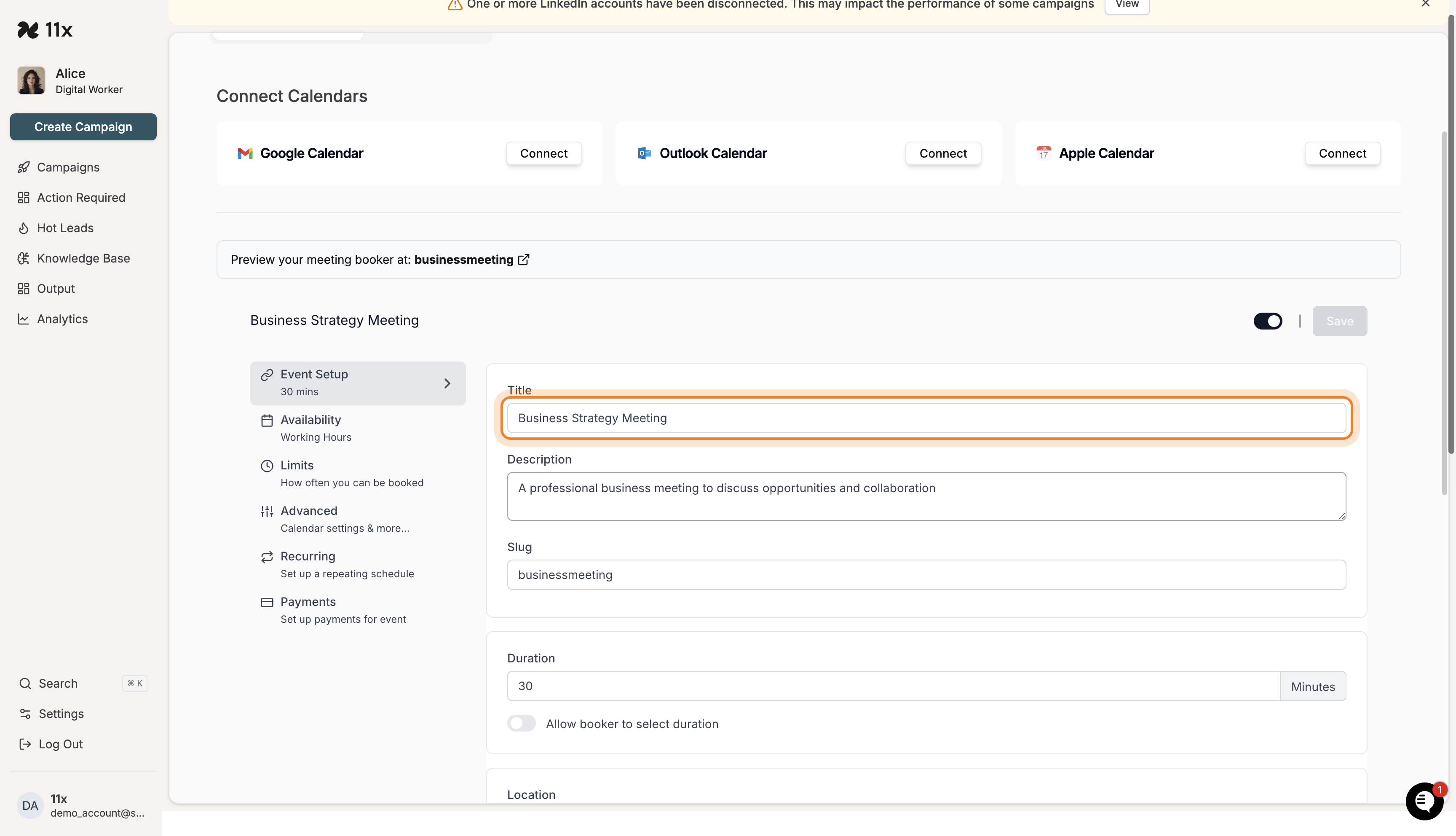Connect Google Calendar
1456x836 pixels.
click(543, 153)
